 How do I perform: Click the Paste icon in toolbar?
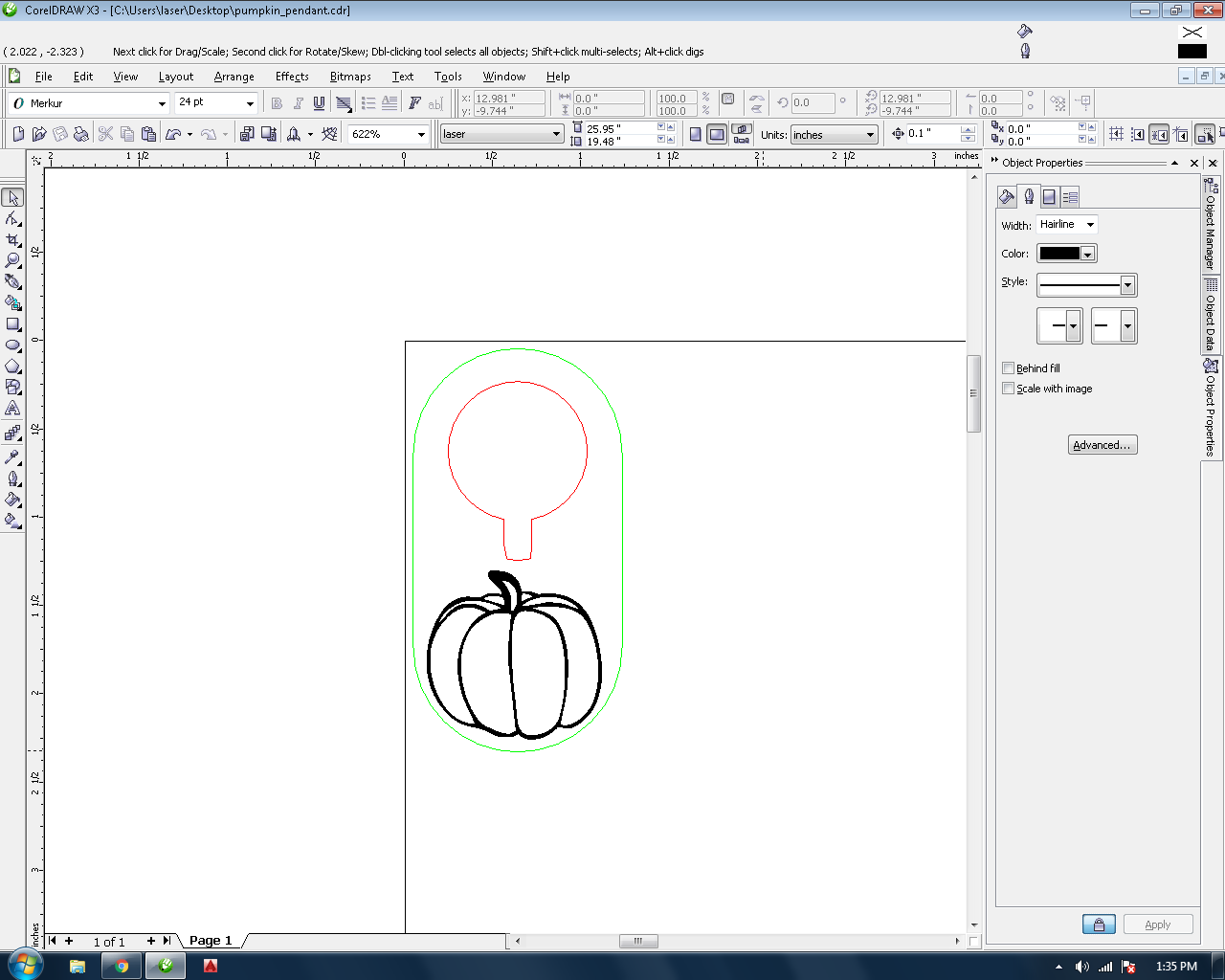(148, 134)
